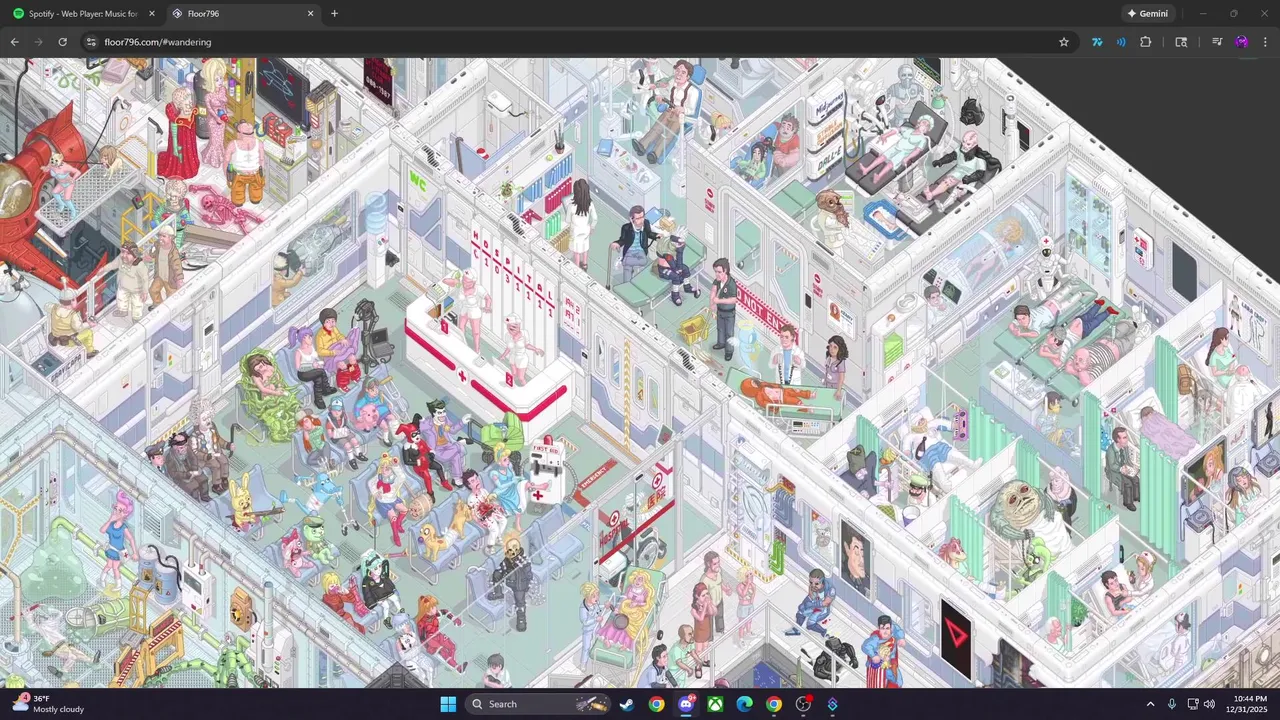Open the Chrome profile avatar
1280x720 pixels.
[x=1241, y=42]
